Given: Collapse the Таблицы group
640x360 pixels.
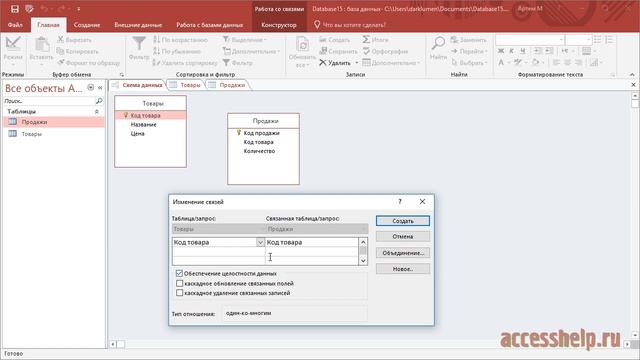Looking at the screenshot, I should (x=97, y=111).
